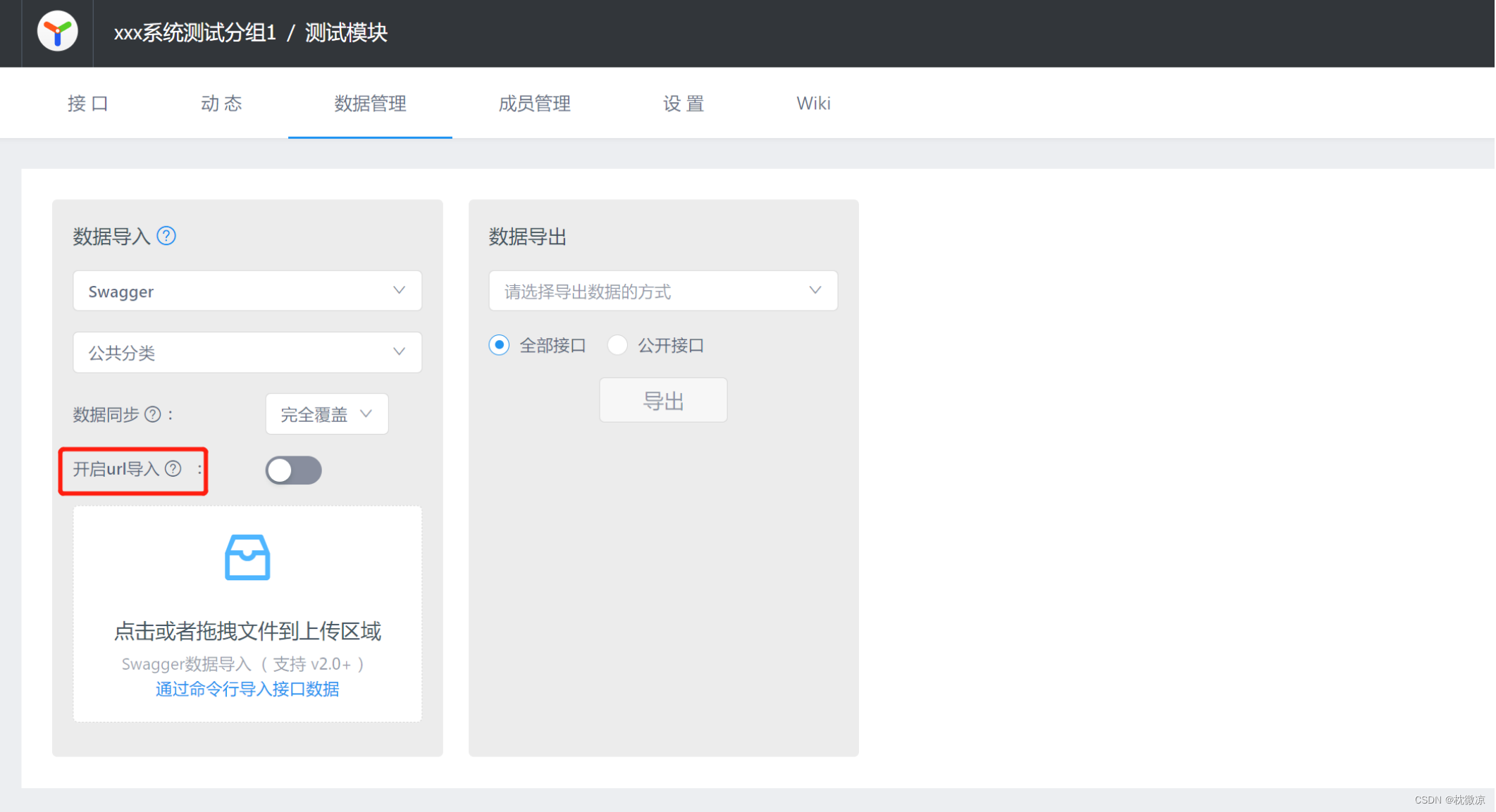Click the YApi logo icon
Screen dimensions: 1496x812
point(58,32)
